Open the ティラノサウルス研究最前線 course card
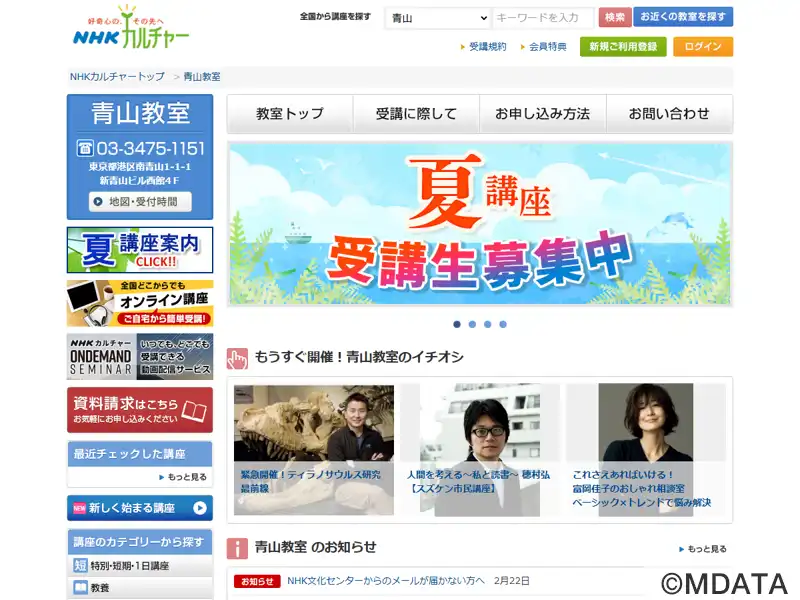The width and height of the screenshot is (800, 600). [x=314, y=450]
